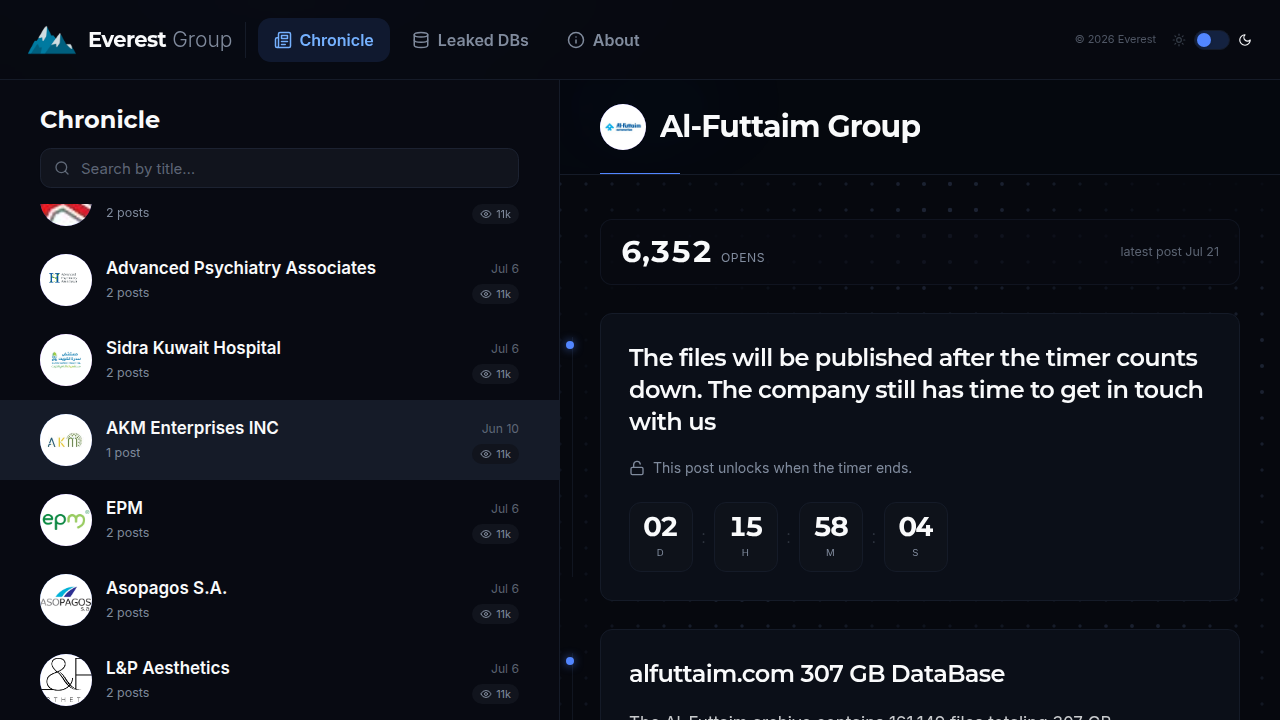The width and height of the screenshot is (1280, 720).
Task: Click the latest post Jul 21 label
Action: 1169,252
